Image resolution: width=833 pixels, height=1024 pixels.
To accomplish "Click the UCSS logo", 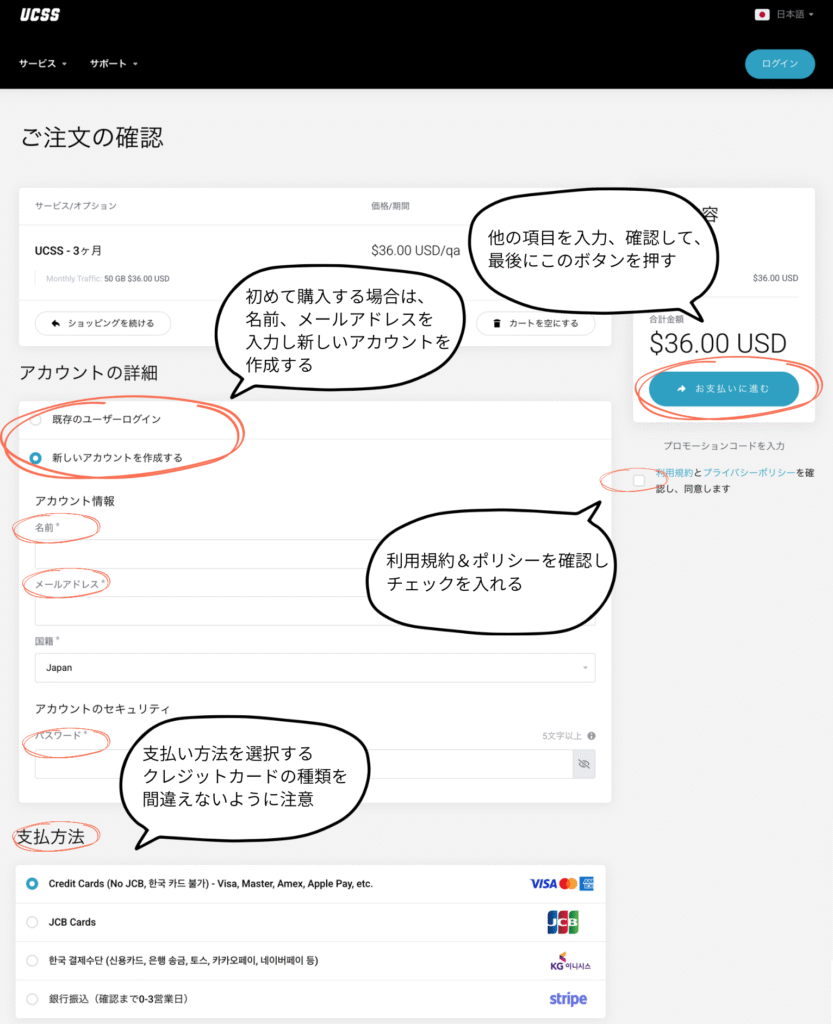I will 40,14.
